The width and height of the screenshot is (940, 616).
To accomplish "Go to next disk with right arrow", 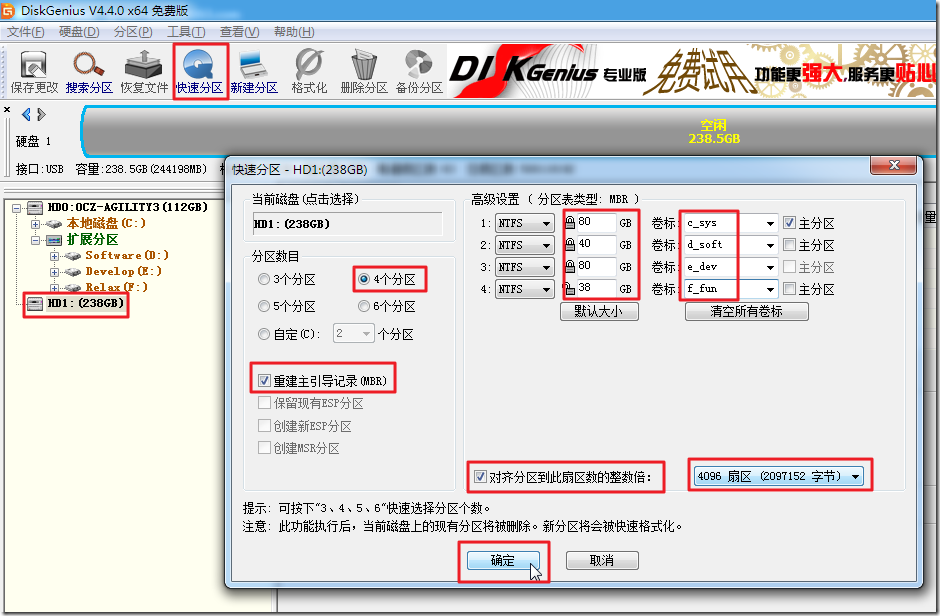I will point(41,114).
